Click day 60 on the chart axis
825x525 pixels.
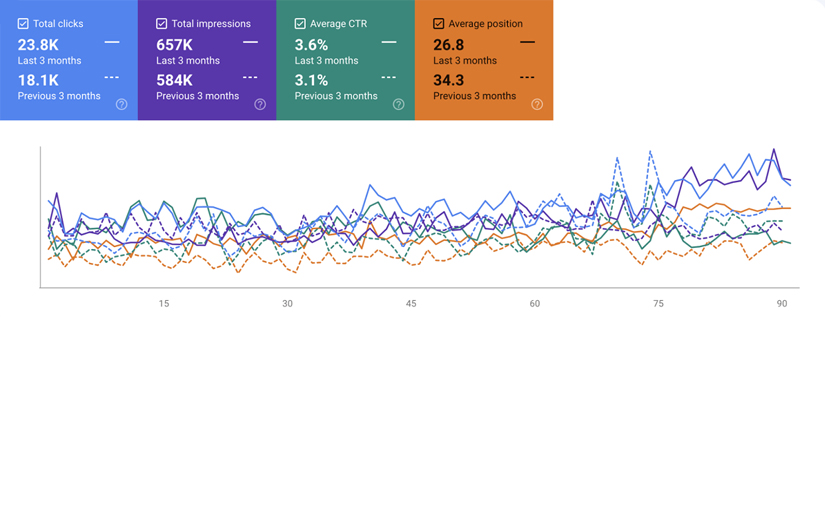point(535,303)
